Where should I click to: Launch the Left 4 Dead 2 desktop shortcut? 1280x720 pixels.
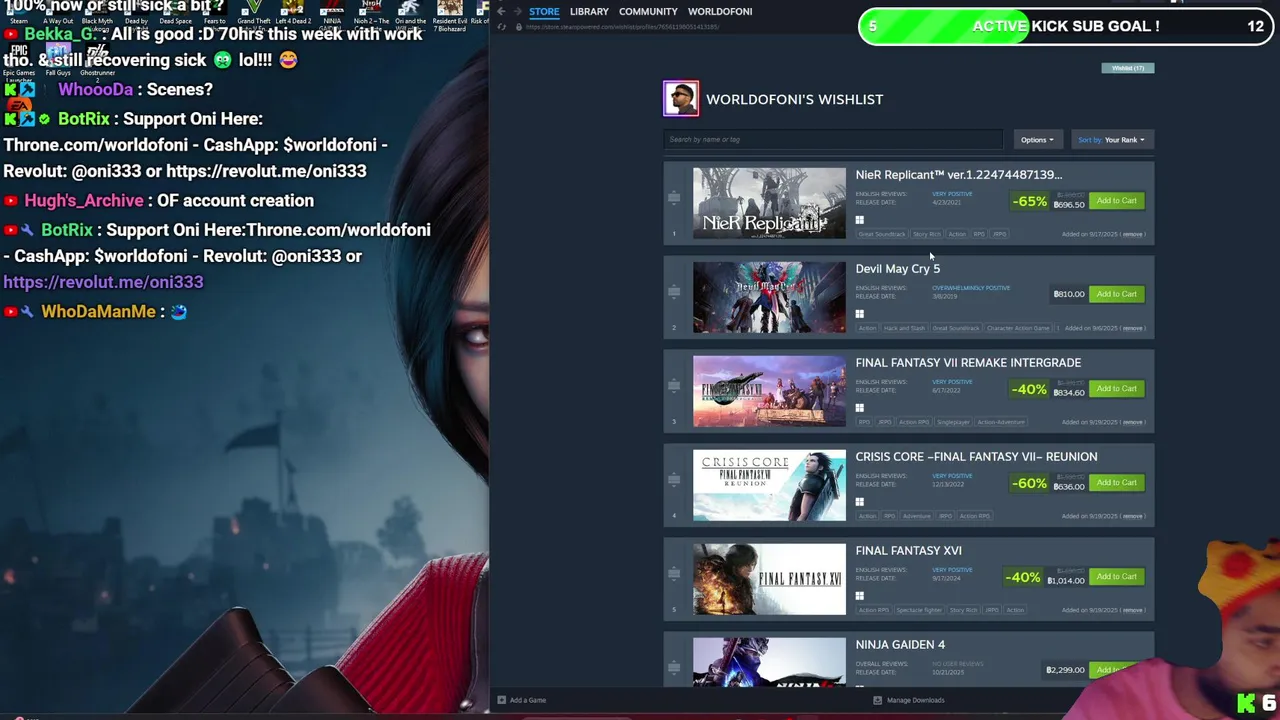292,13
